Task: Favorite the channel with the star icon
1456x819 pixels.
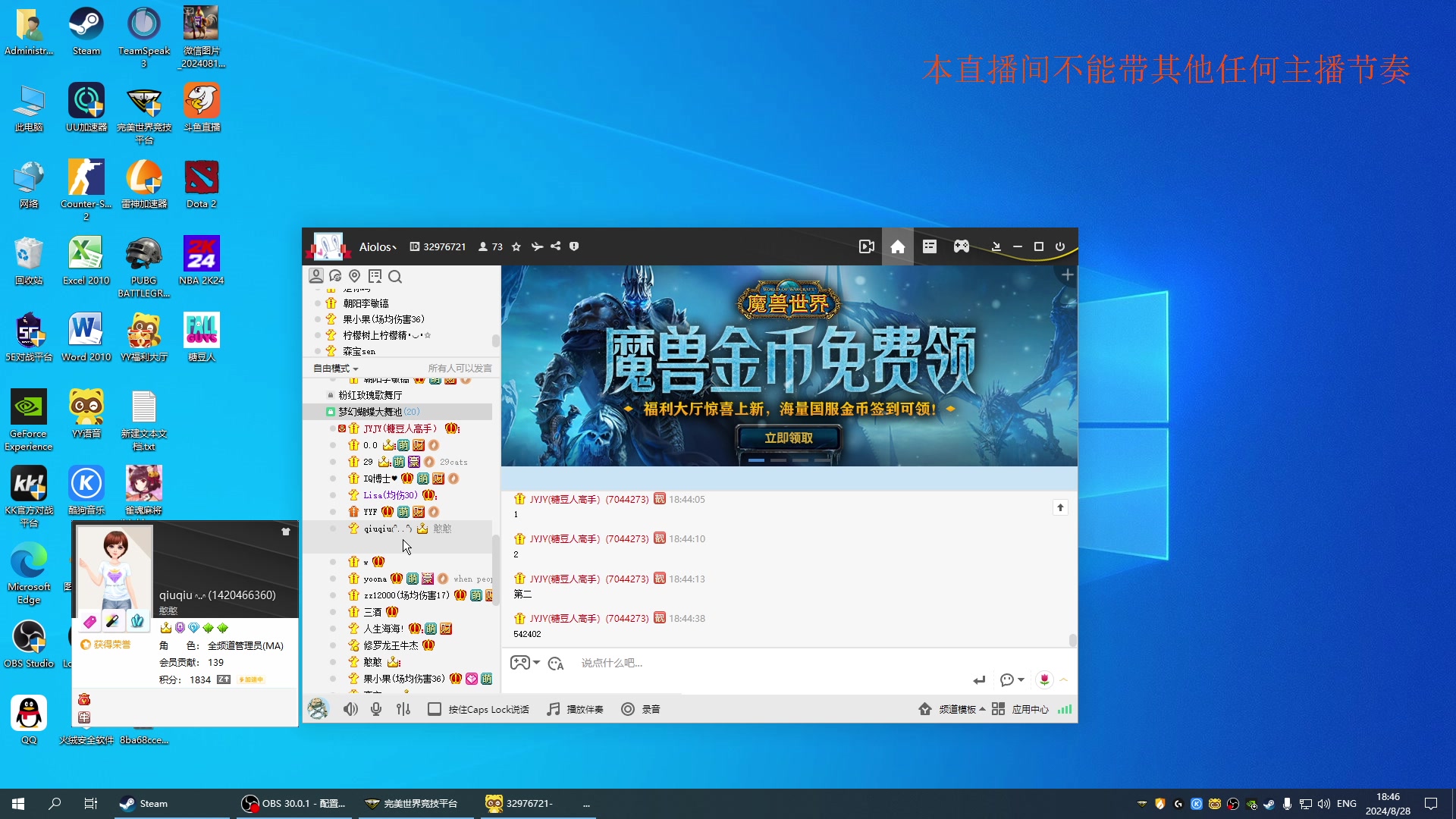Action: click(516, 246)
